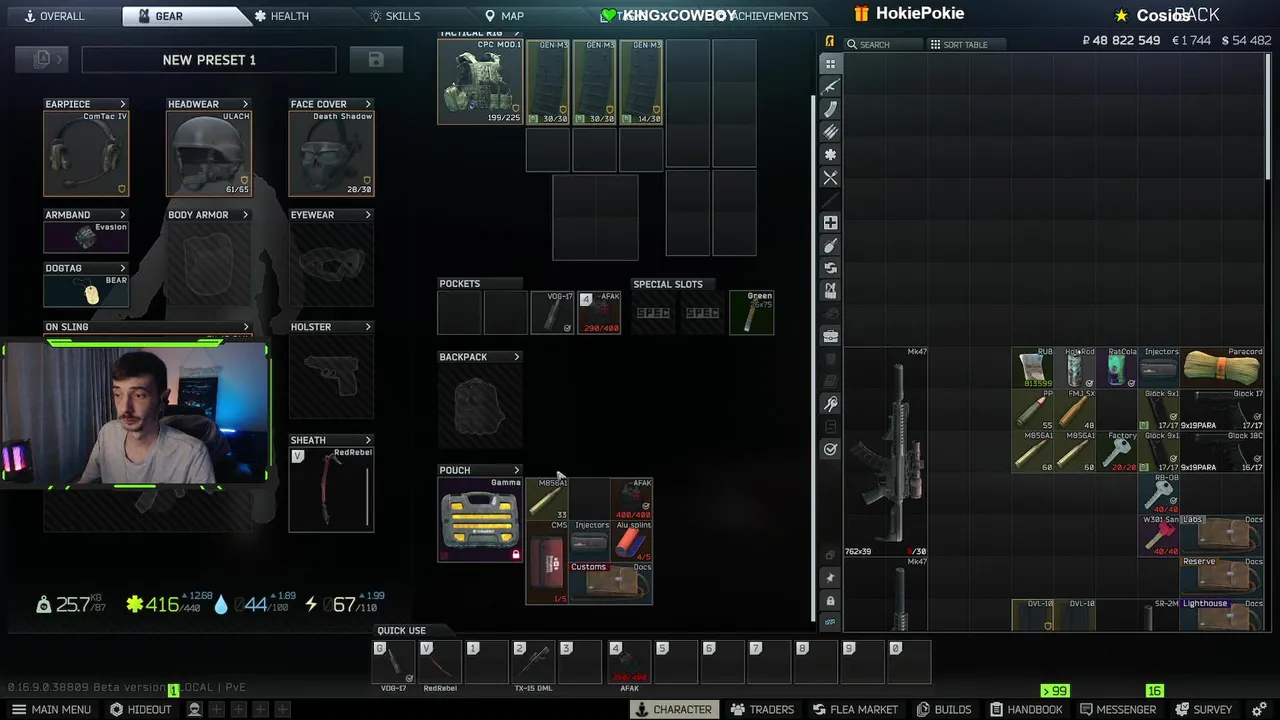Click the New Preset 1 name field

tap(209, 60)
